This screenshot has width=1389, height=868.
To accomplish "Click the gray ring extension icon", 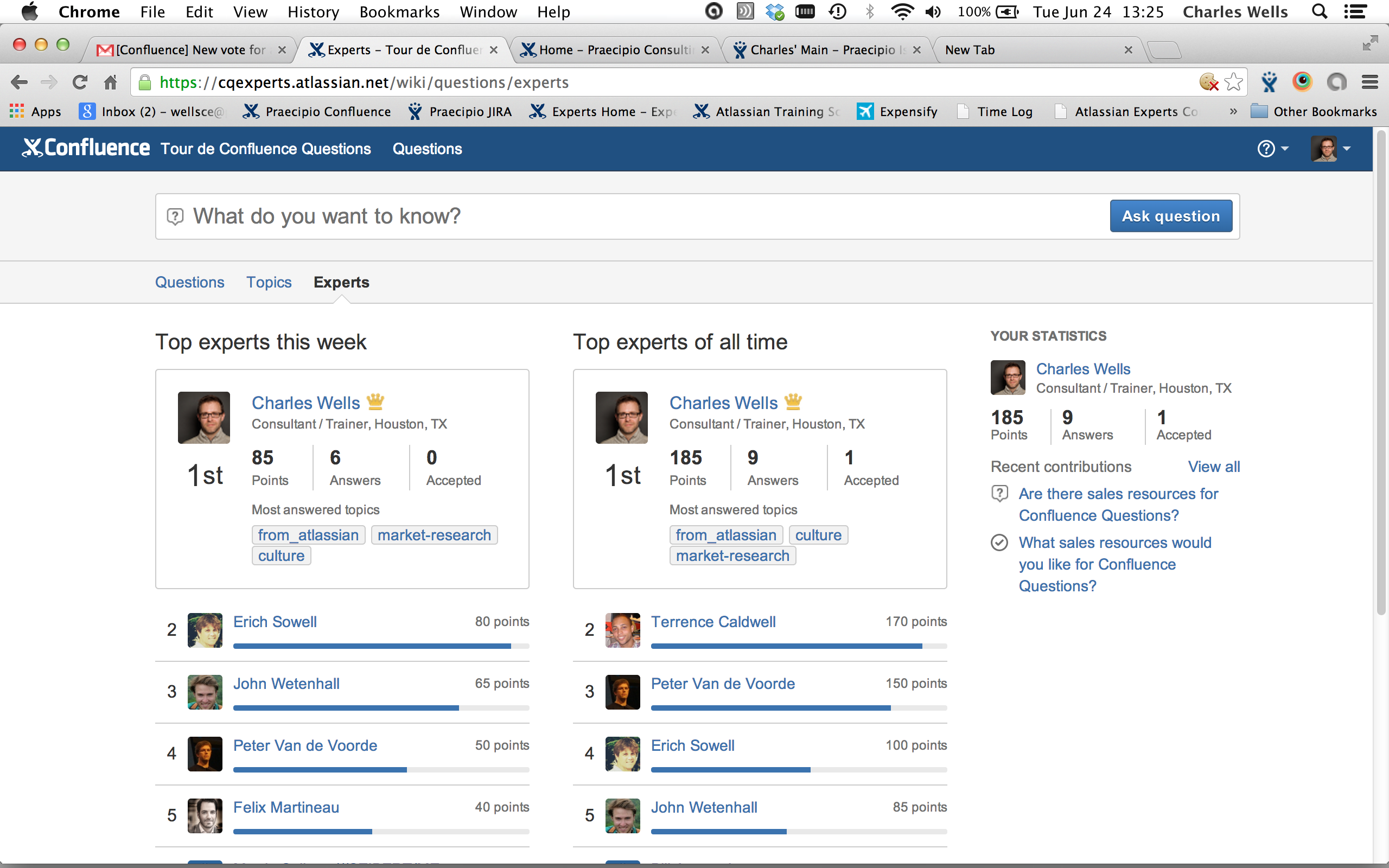I will click(1337, 82).
